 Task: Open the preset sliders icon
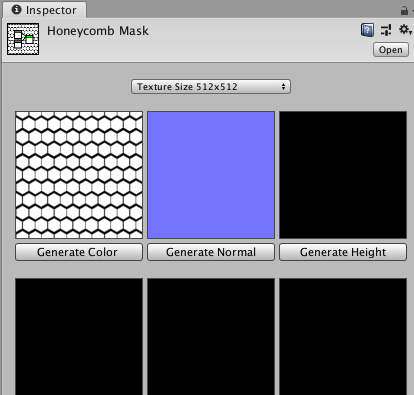coord(386,30)
